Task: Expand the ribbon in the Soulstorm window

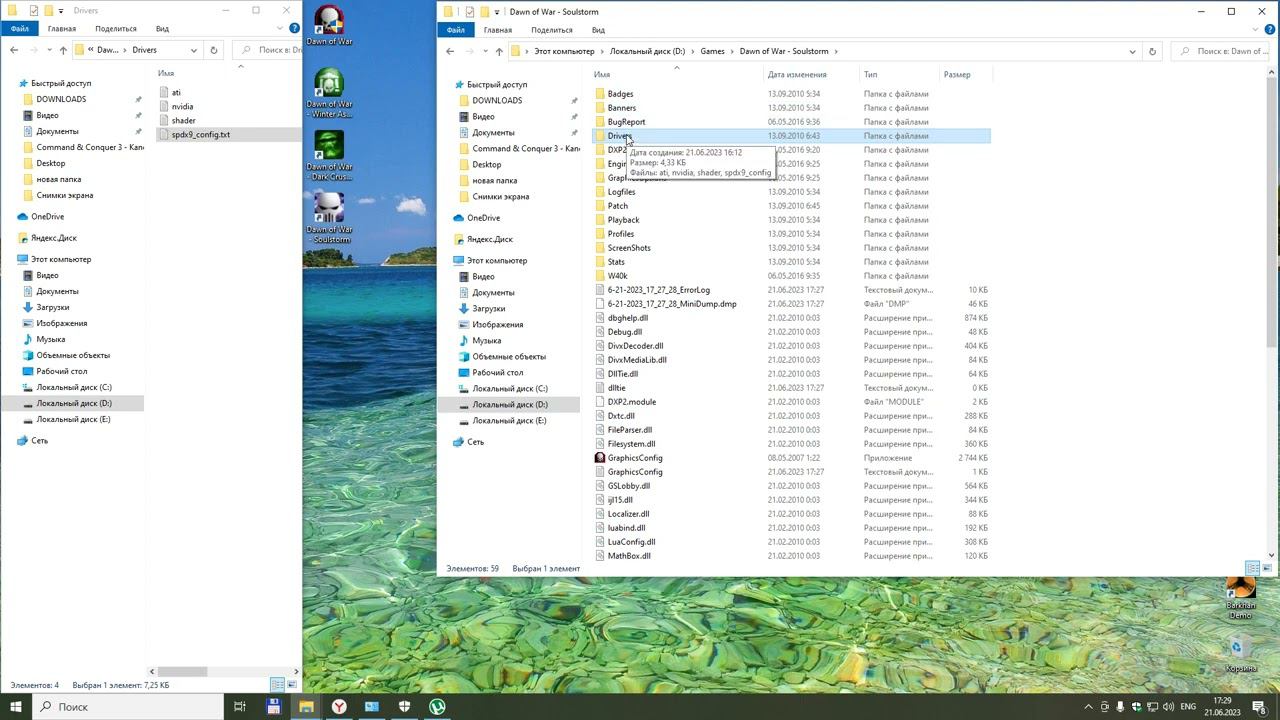Action: click(1254, 29)
